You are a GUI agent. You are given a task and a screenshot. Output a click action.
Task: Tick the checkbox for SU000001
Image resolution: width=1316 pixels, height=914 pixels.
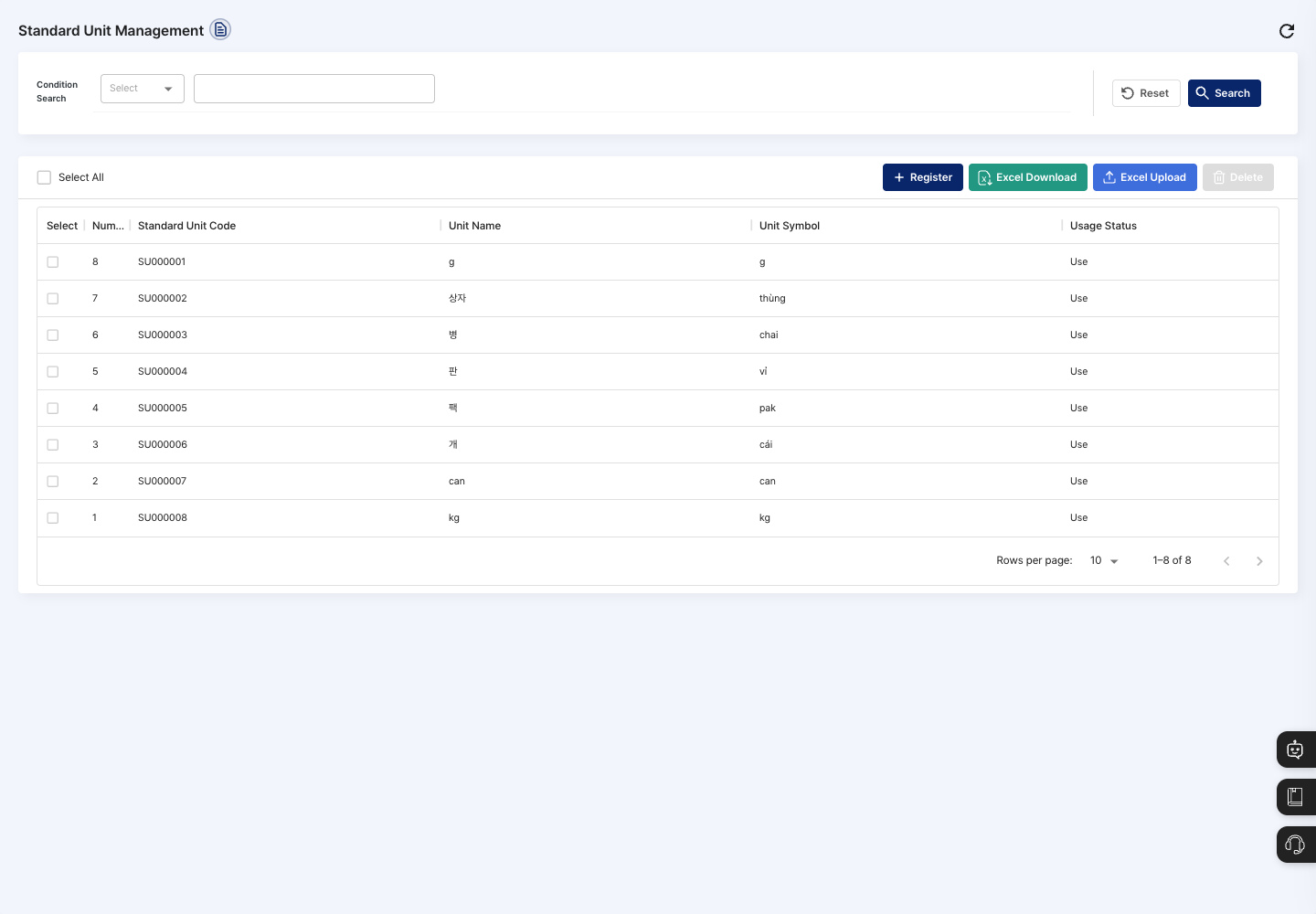[x=53, y=262]
